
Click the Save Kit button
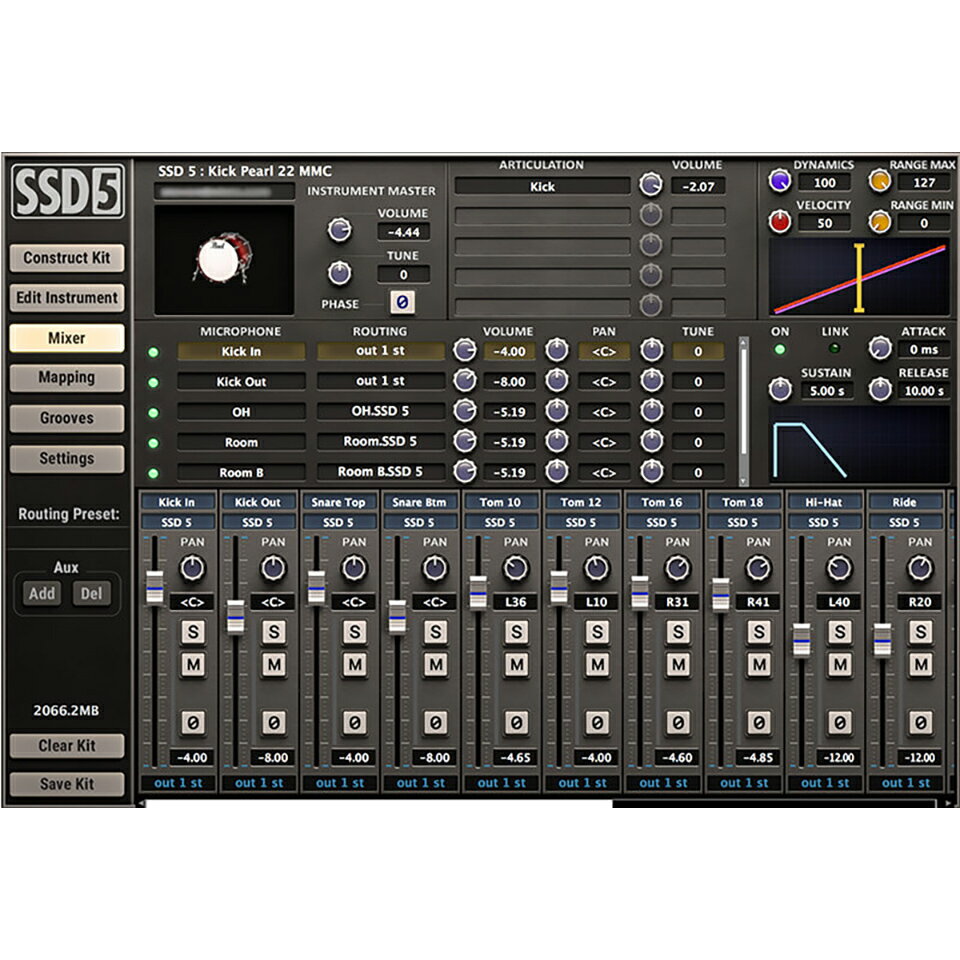(x=67, y=784)
